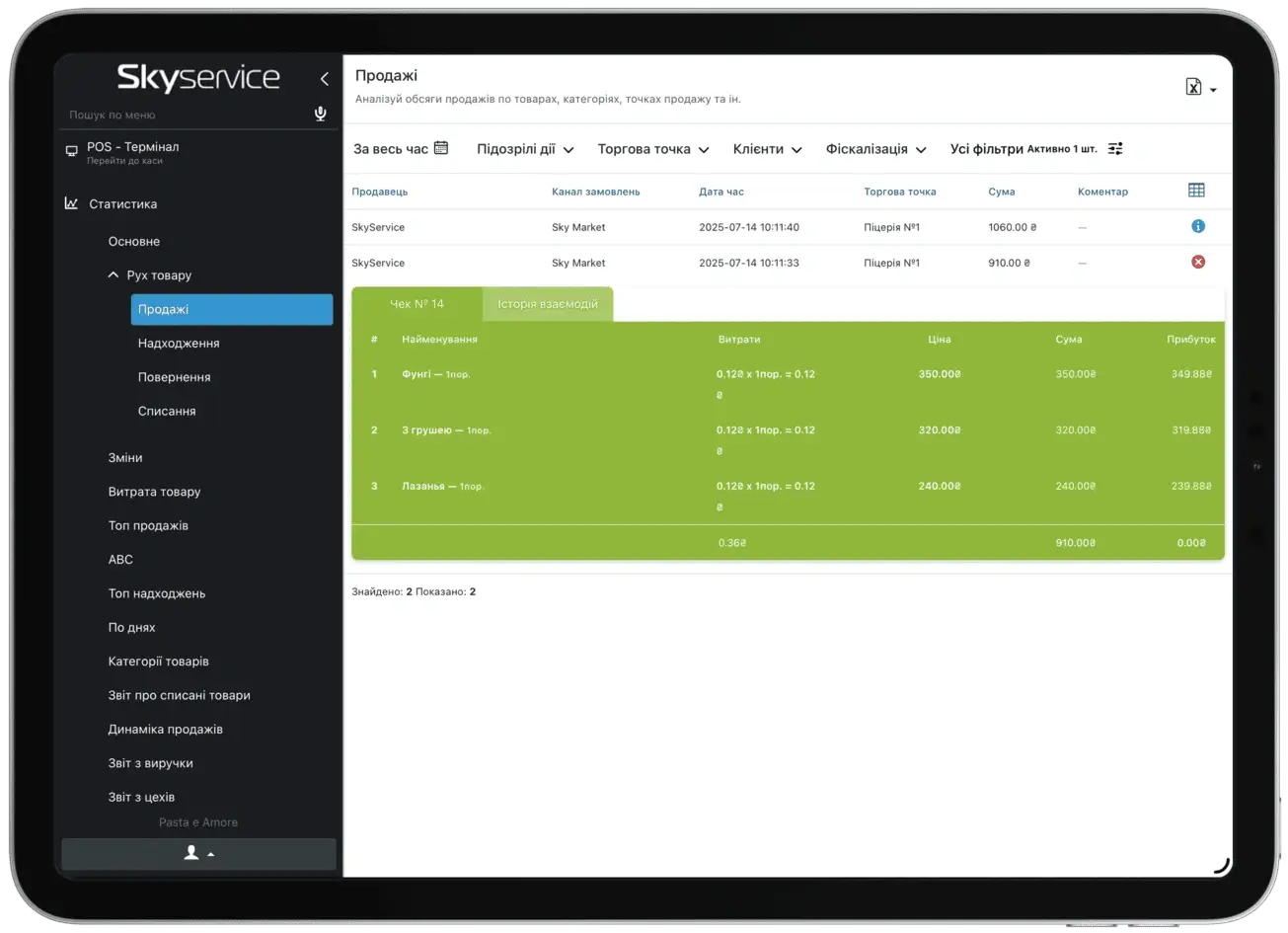Open the user profile menu button

[x=198, y=853]
